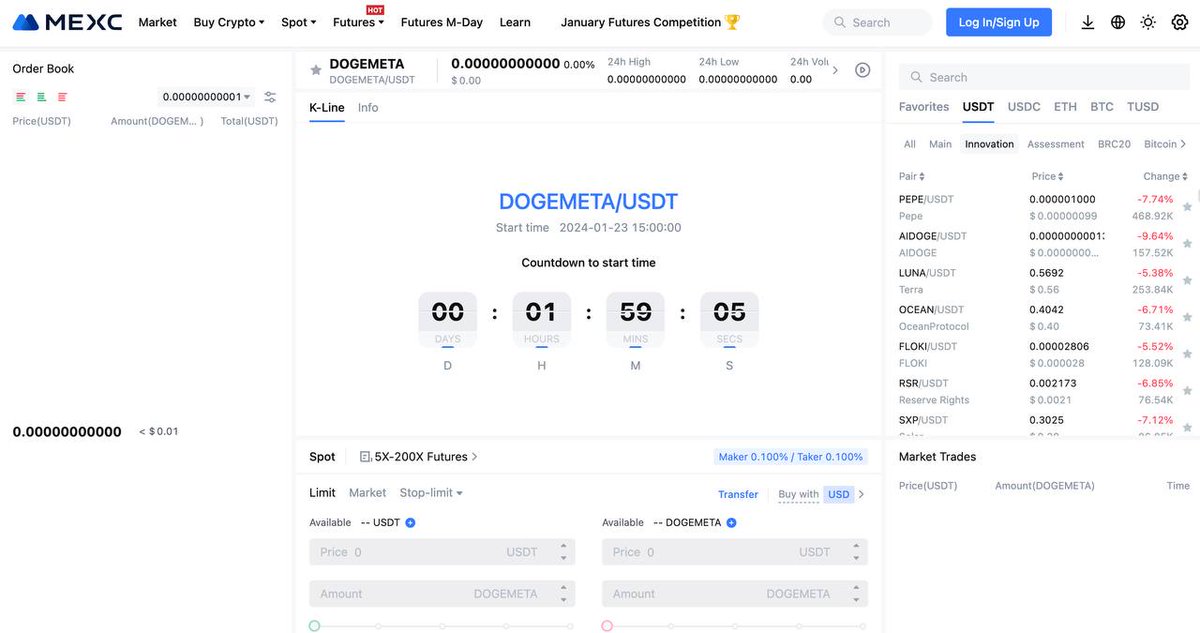Click the header Search field

pos(877,22)
